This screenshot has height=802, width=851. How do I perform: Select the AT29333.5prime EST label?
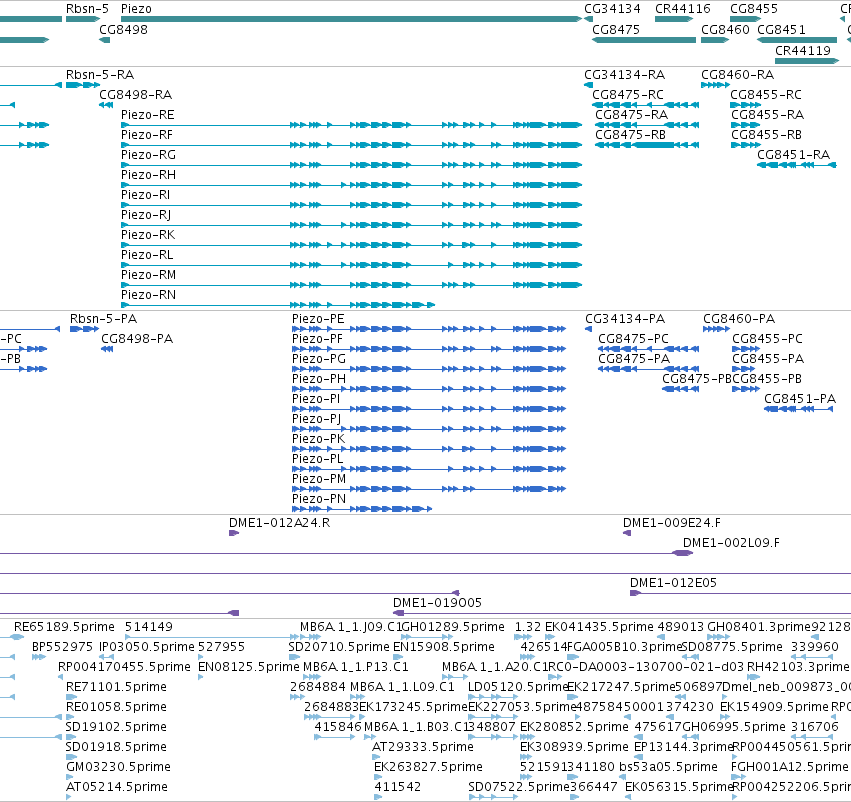click(x=423, y=747)
